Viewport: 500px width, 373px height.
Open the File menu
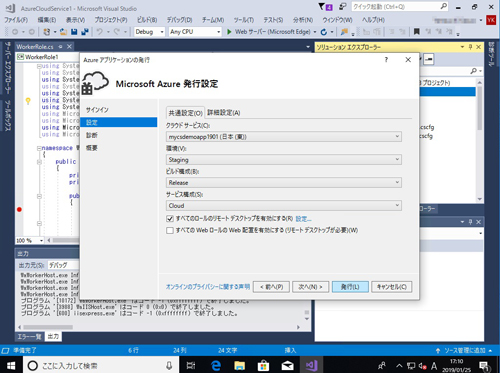[16, 20]
